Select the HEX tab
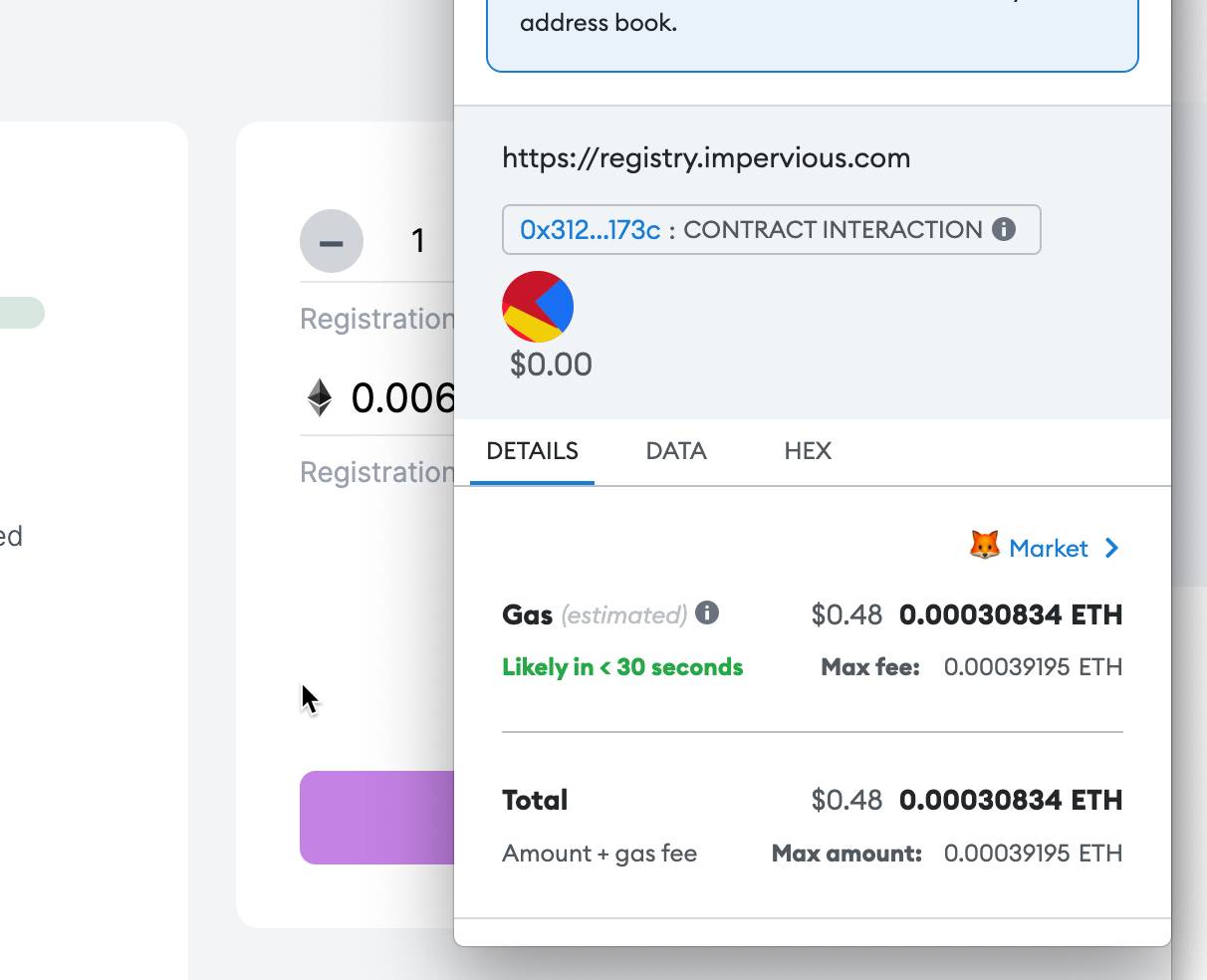The height and width of the screenshot is (980, 1207). pyautogui.click(x=808, y=451)
